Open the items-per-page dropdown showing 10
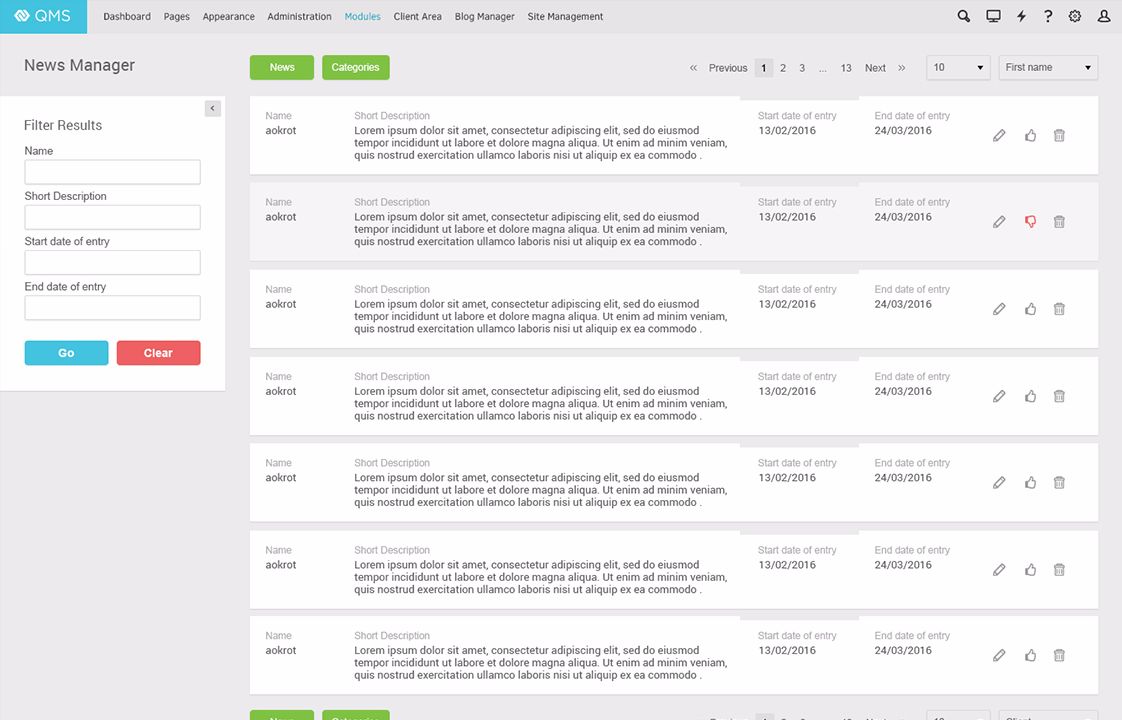1122x720 pixels. click(958, 67)
